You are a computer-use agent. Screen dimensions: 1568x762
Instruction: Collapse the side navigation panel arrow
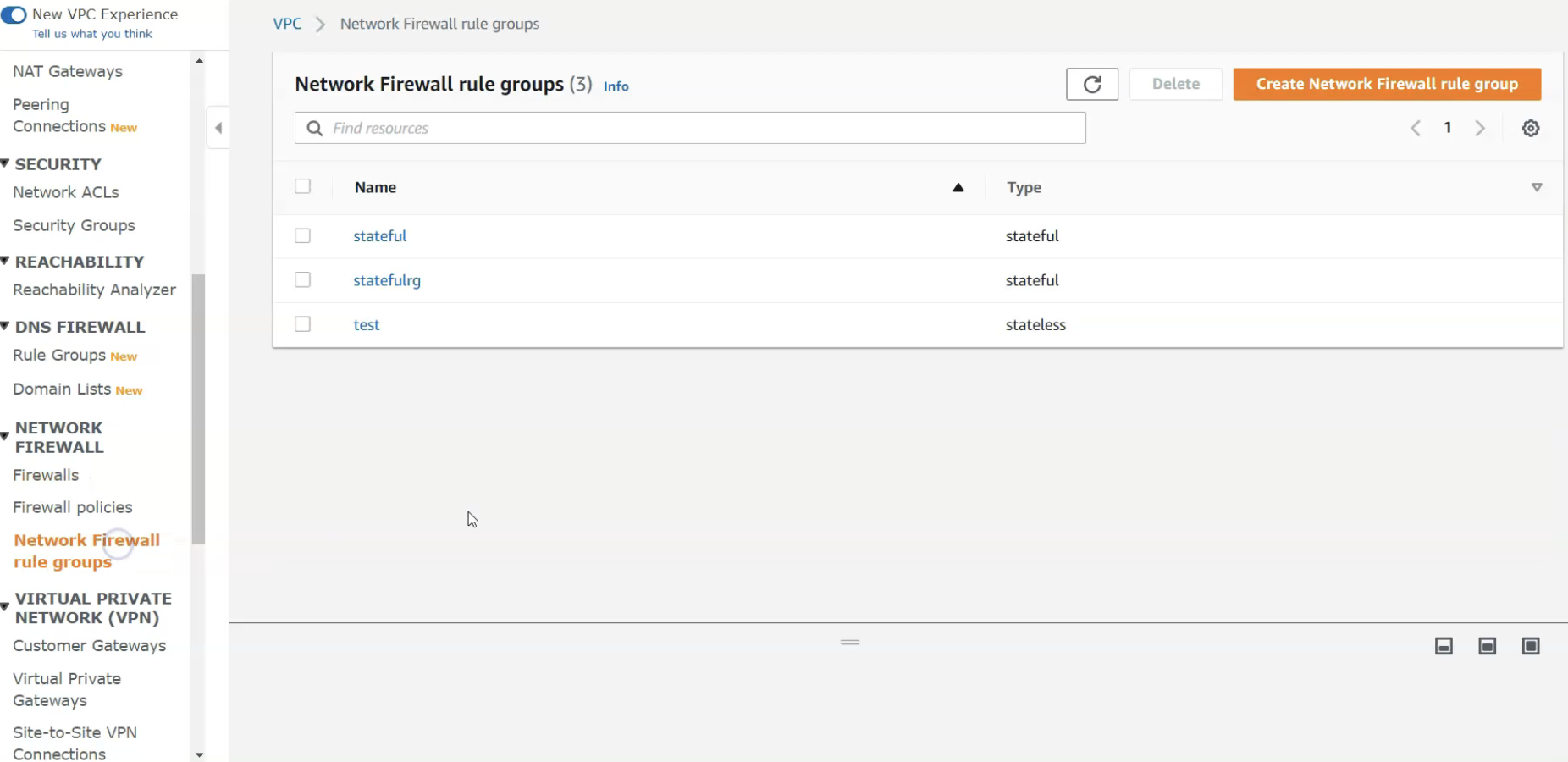[x=218, y=129]
